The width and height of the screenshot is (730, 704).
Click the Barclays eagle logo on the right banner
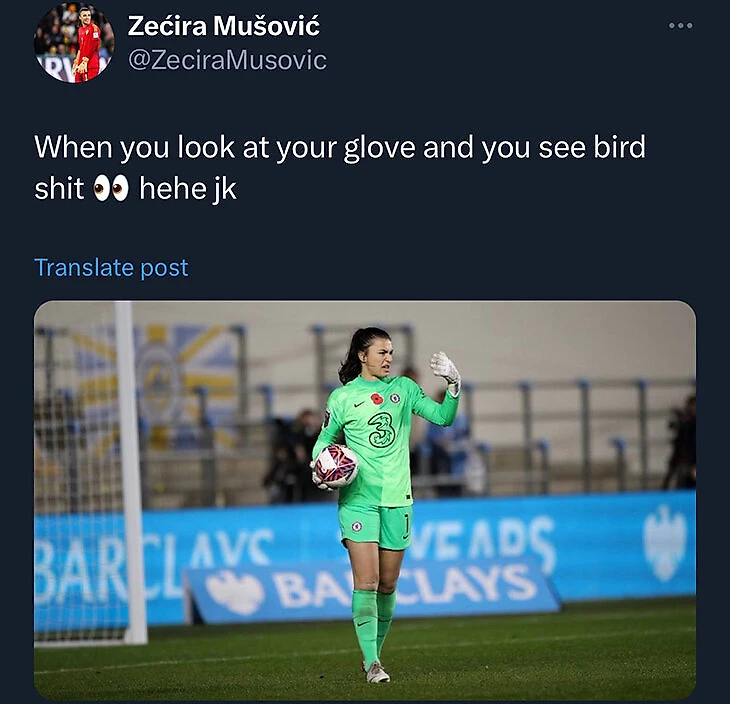click(x=665, y=543)
